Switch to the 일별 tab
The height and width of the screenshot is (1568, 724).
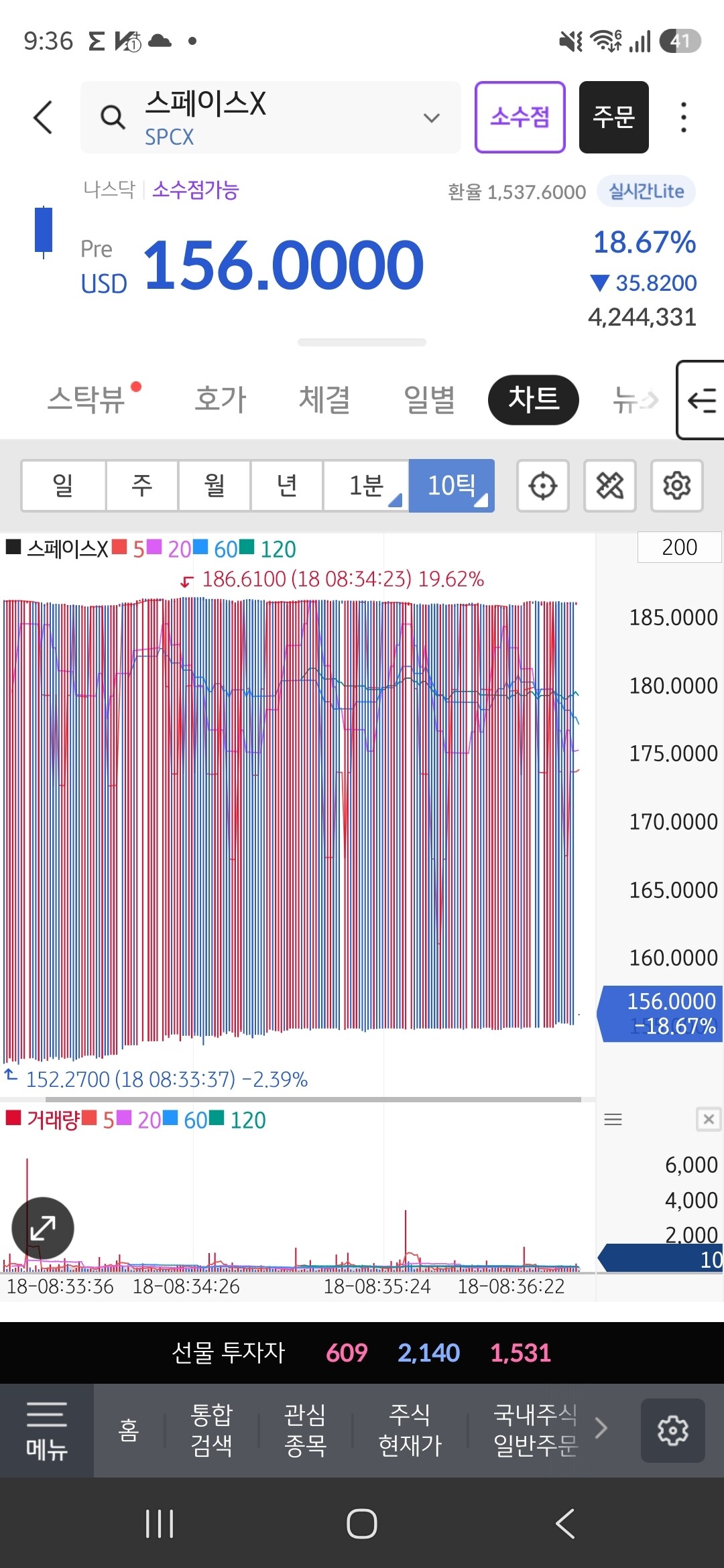(429, 400)
